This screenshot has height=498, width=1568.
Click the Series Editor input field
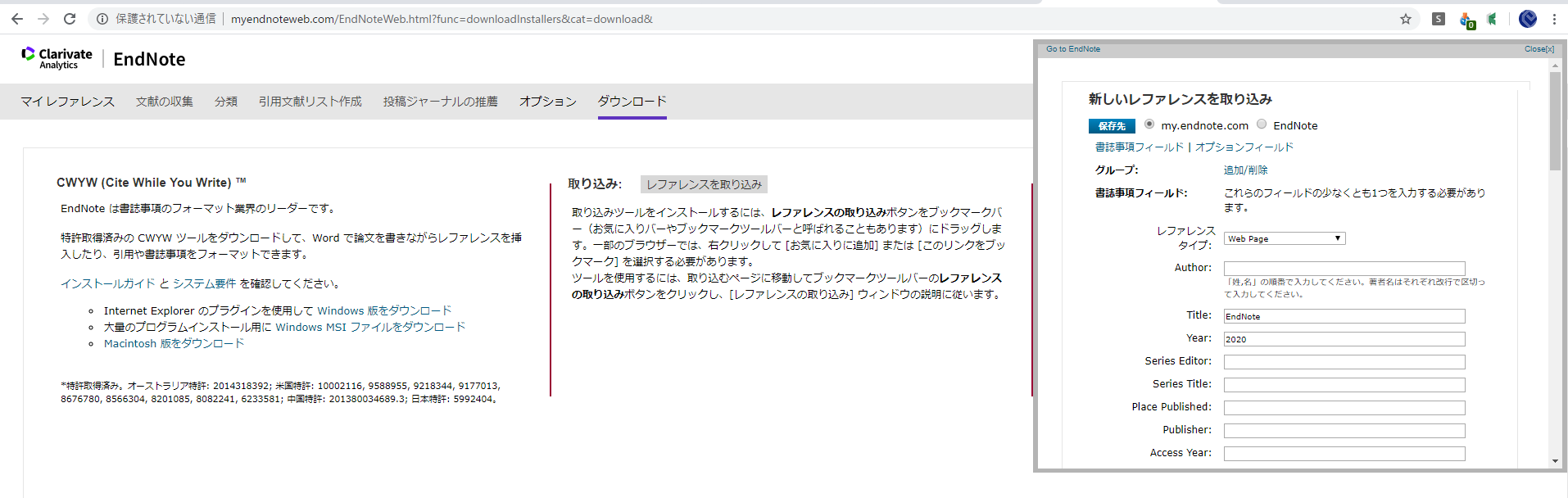pos(1344,362)
